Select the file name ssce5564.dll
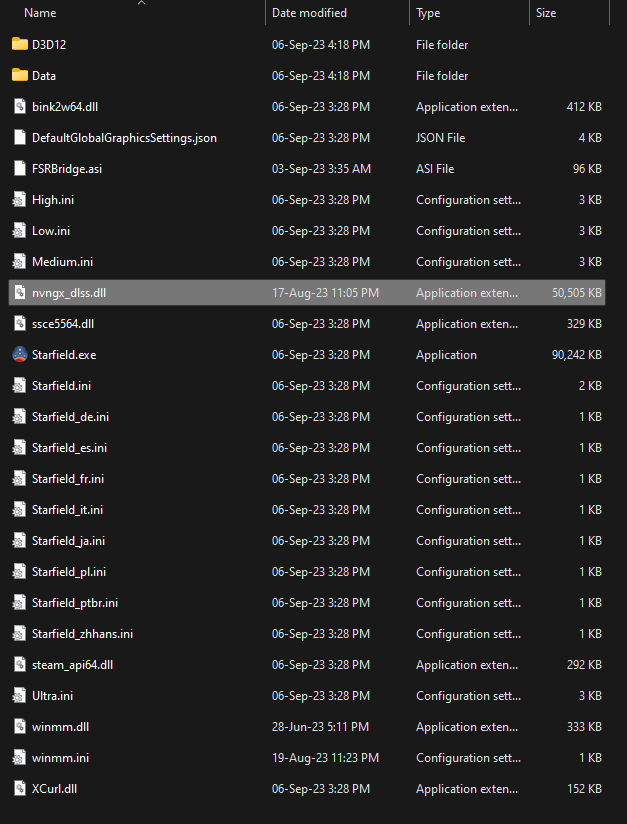Screen dimensions: 627x824 63,324
